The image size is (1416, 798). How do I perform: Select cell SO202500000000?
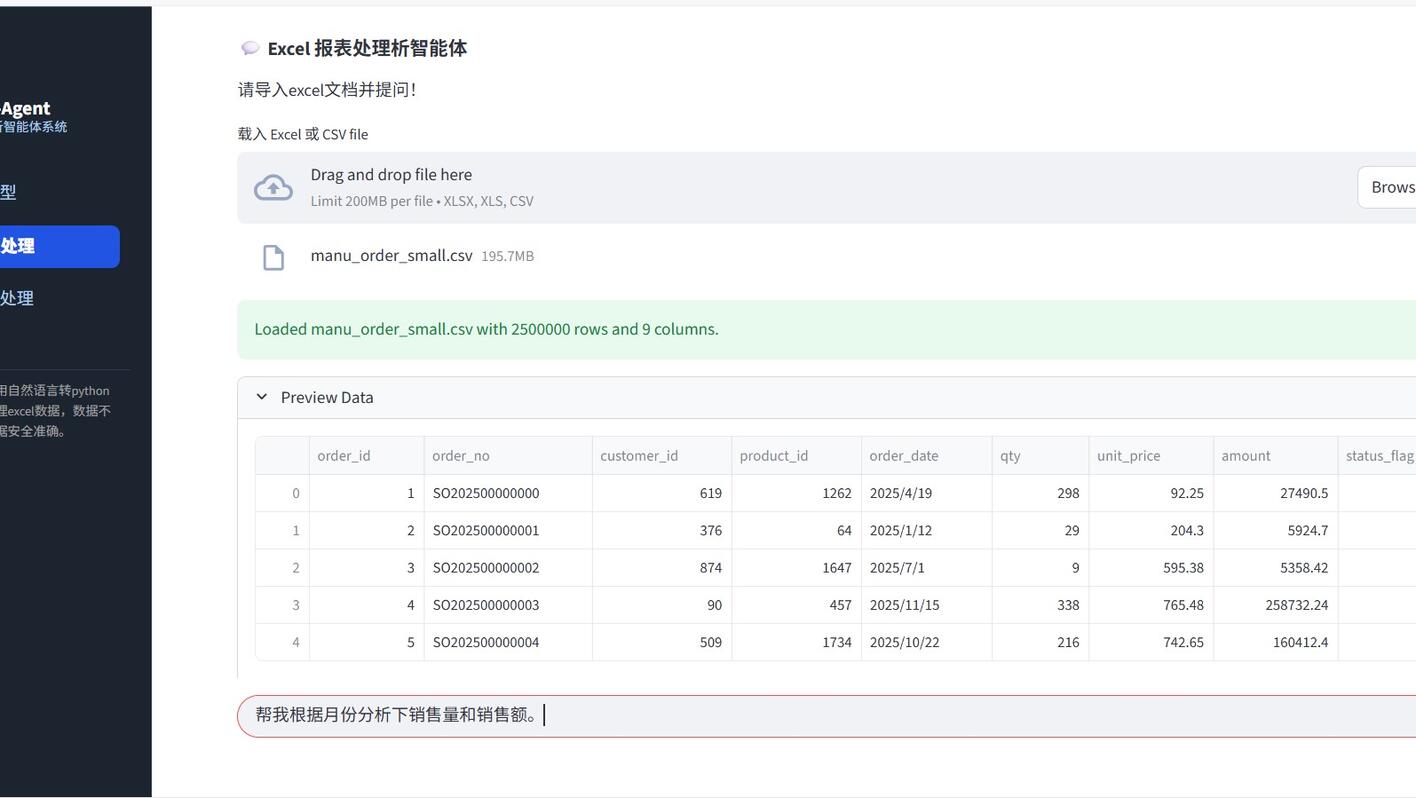tap(508, 493)
